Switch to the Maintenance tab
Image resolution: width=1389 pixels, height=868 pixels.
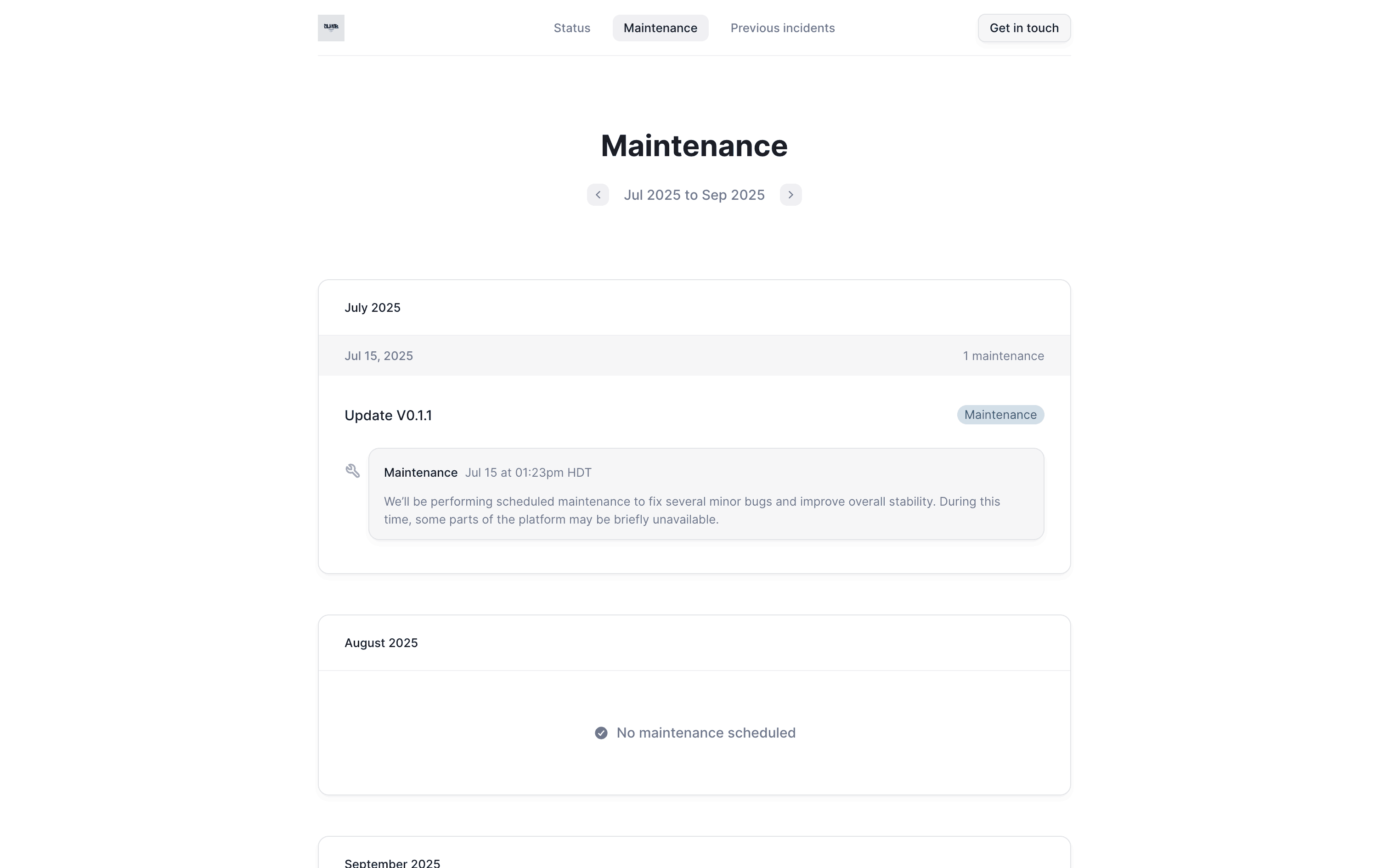(x=660, y=28)
